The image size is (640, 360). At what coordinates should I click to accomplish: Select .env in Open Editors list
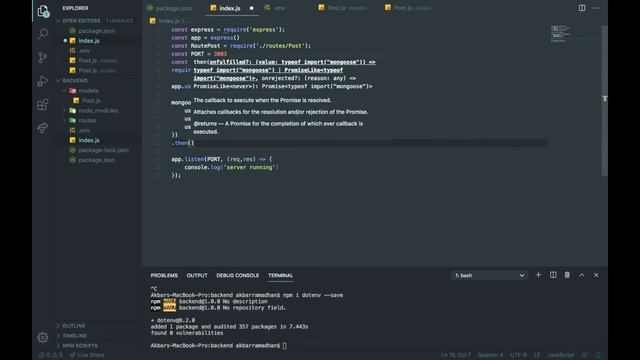click(x=84, y=51)
